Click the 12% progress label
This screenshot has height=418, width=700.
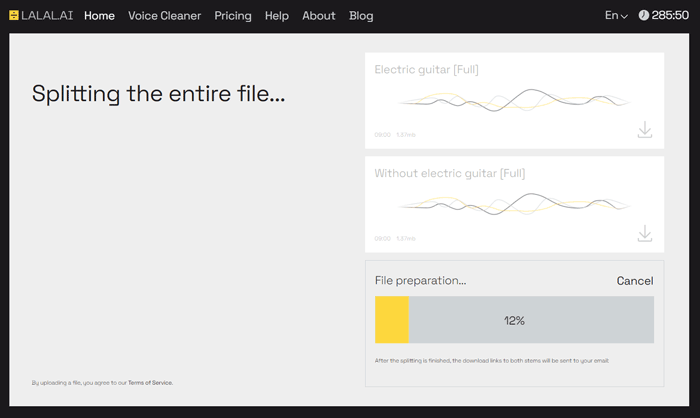pyautogui.click(x=514, y=321)
